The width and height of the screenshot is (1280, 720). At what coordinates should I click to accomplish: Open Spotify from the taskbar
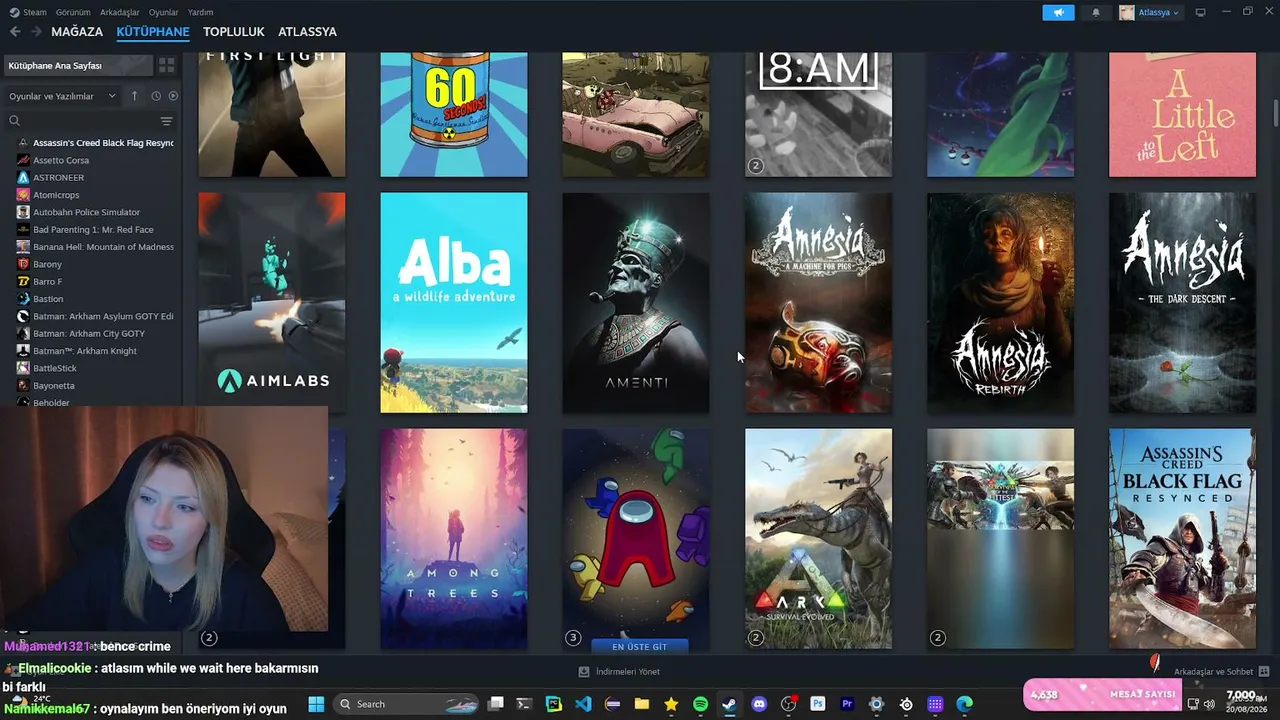(700, 704)
